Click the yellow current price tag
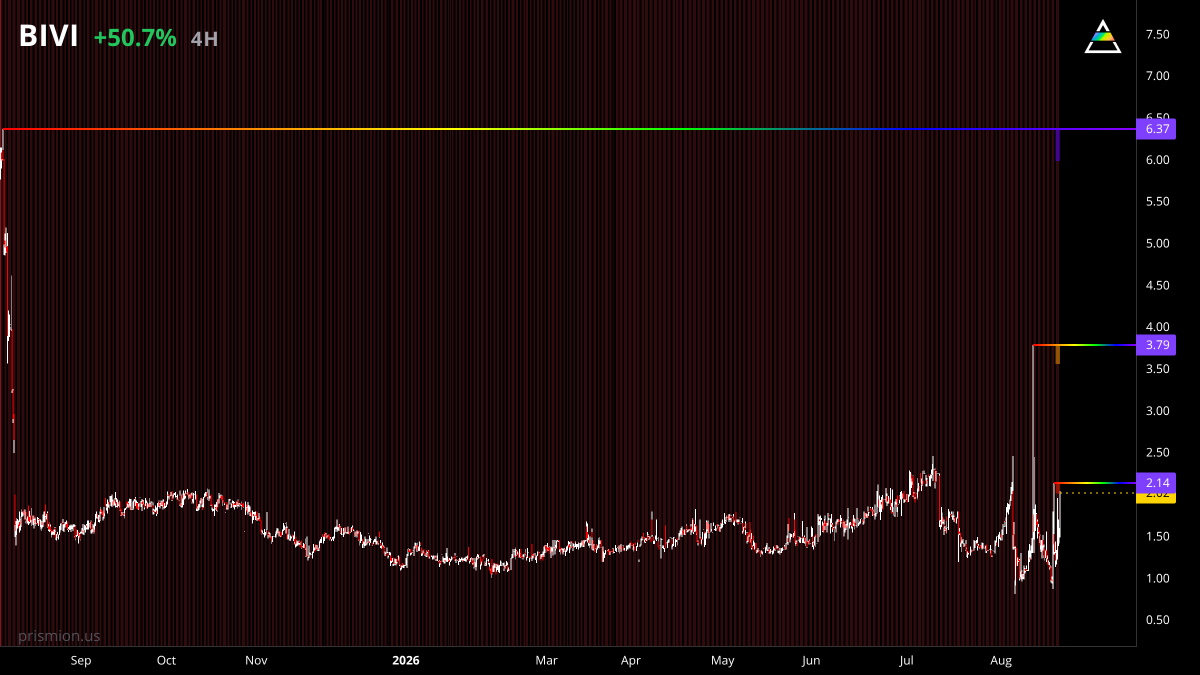 click(1156, 496)
